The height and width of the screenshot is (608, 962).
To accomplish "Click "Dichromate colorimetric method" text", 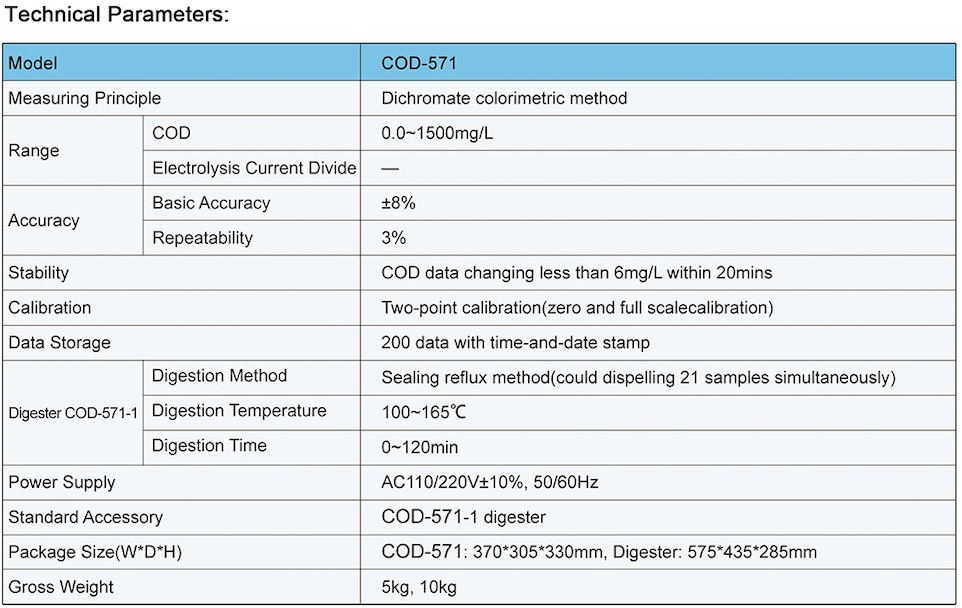I will [x=504, y=98].
